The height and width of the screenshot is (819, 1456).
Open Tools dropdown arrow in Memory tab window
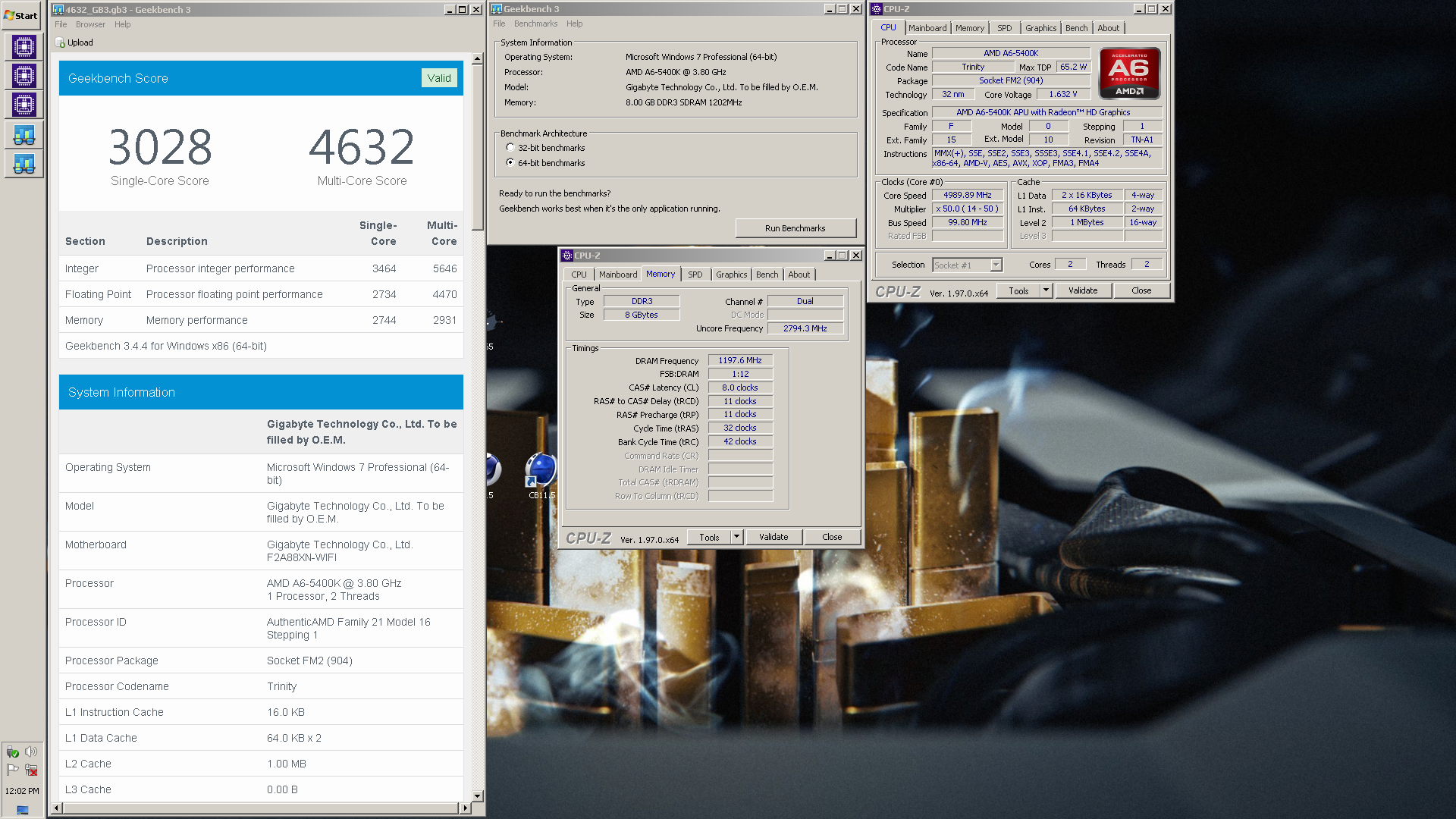coord(736,537)
